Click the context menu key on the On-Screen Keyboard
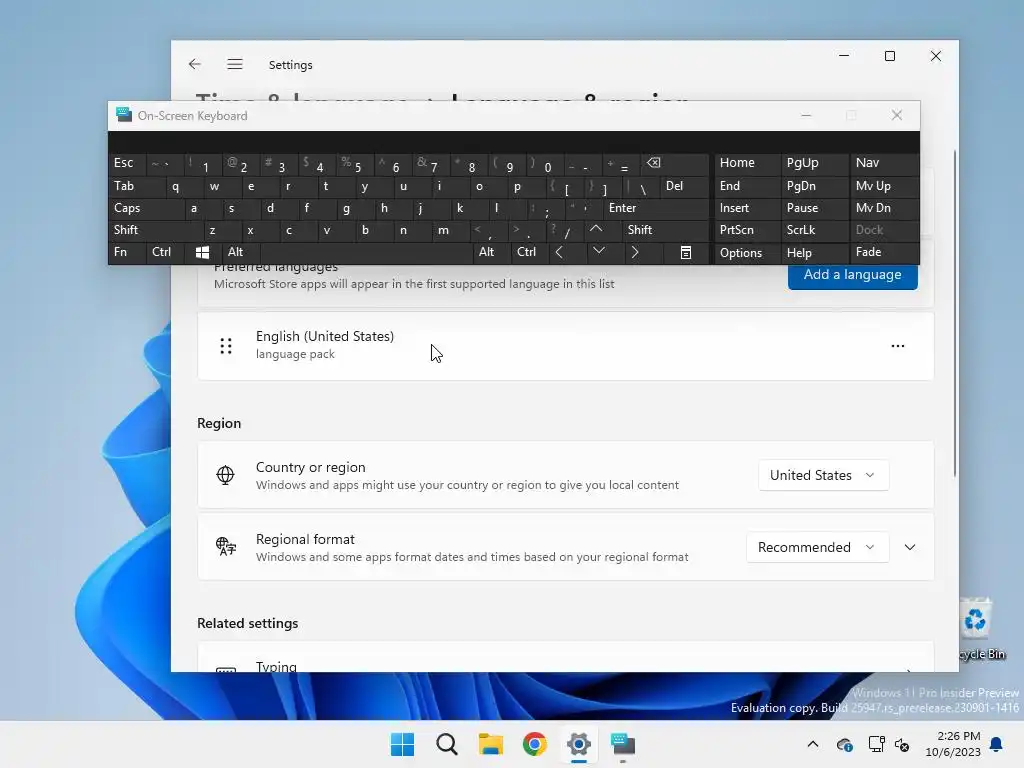This screenshot has width=1024, height=768. (x=686, y=253)
